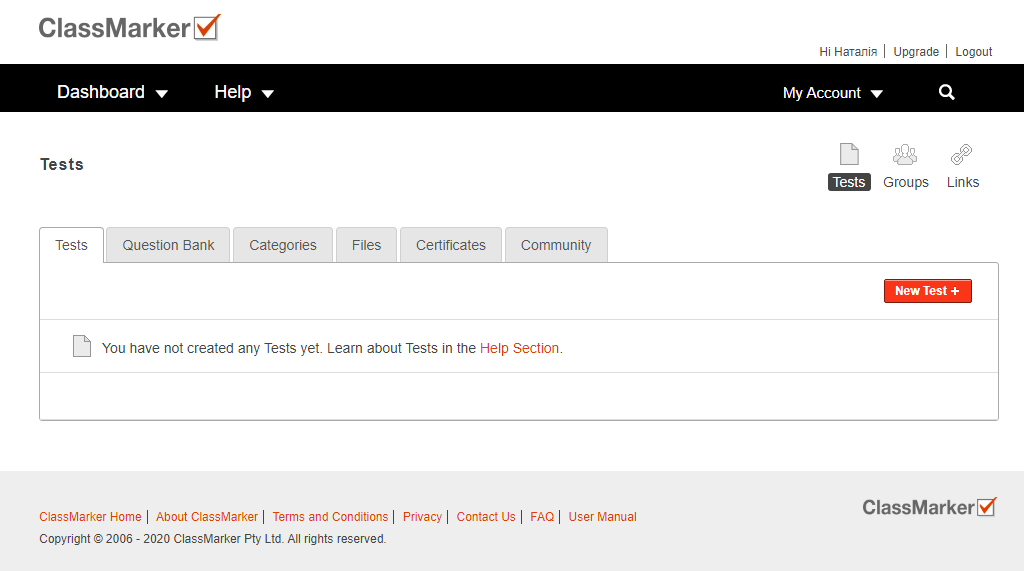Open the Certificates tab
Image resolution: width=1024 pixels, height=571 pixels.
(x=451, y=245)
